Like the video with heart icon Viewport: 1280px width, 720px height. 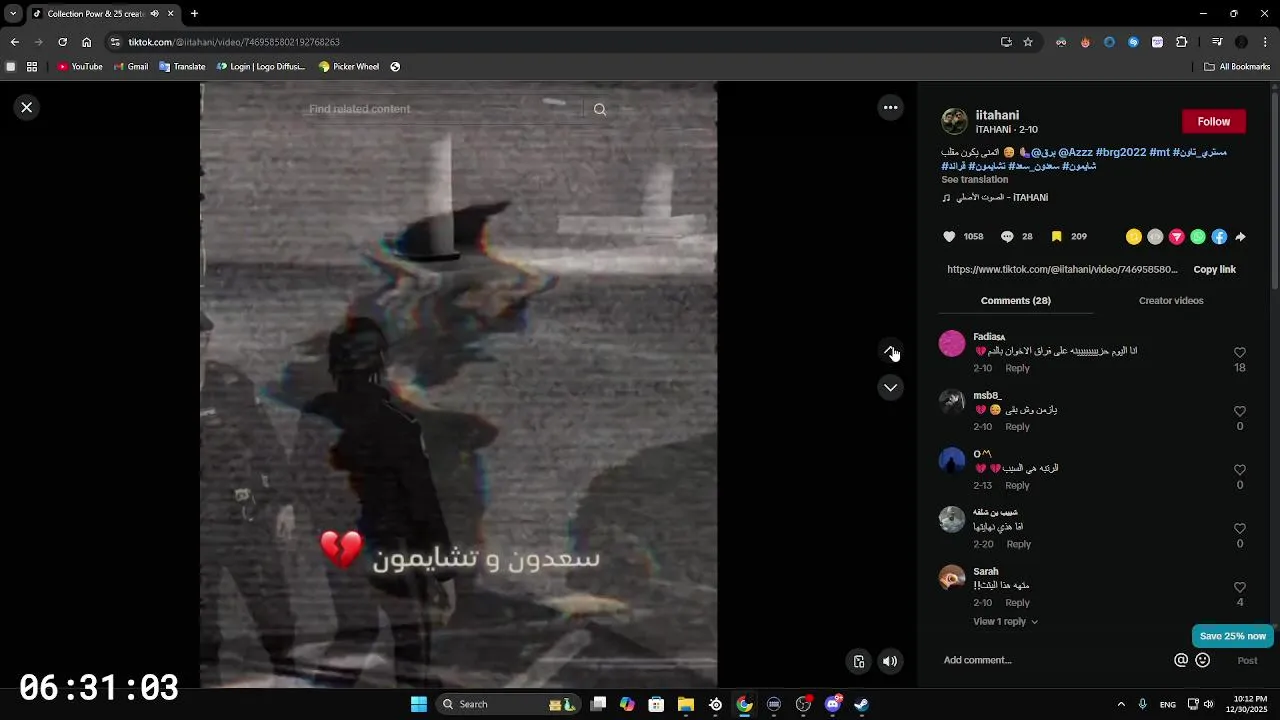[x=950, y=237]
